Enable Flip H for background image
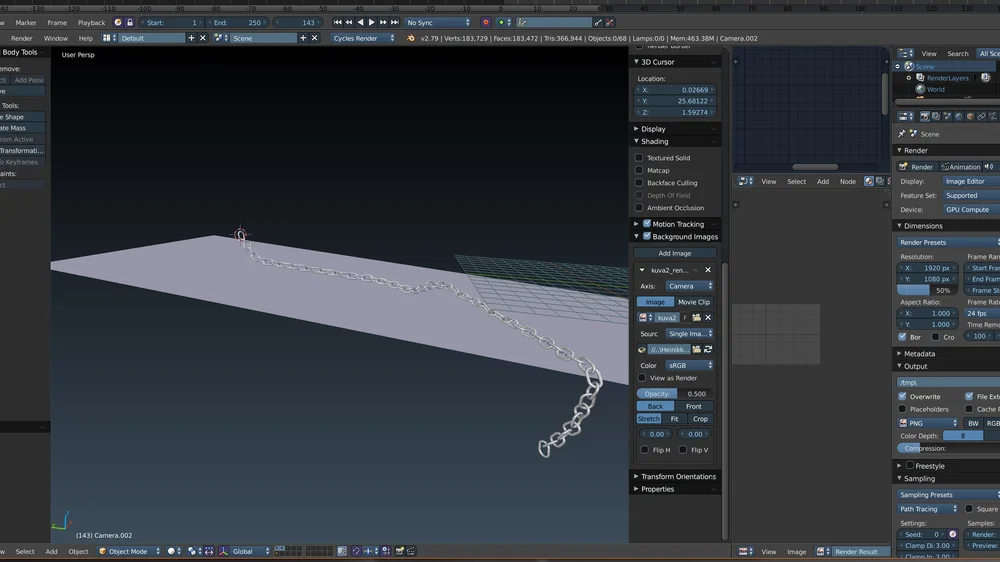 tap(645, 450)
